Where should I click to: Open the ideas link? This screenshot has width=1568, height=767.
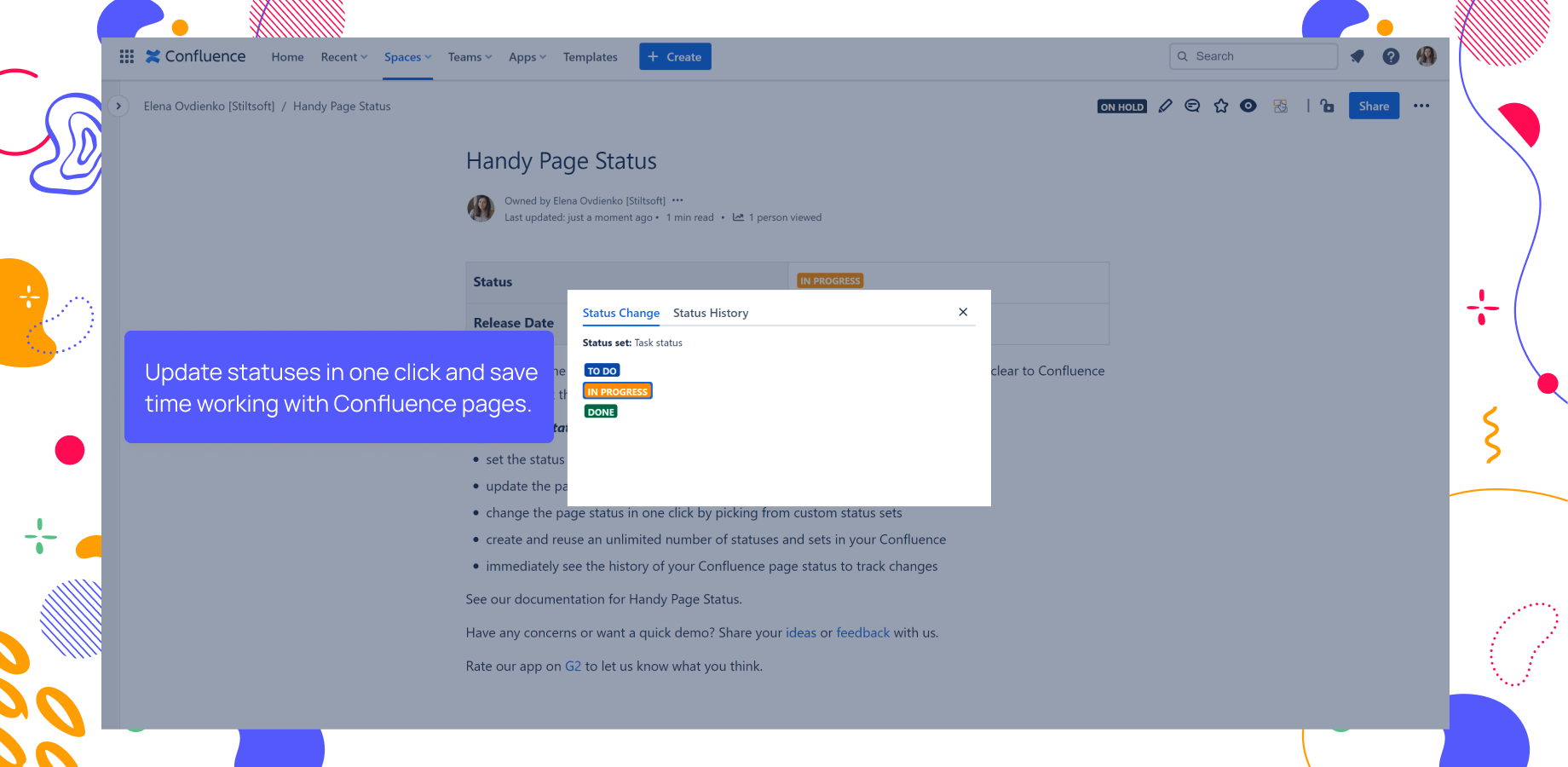(x=801, y=632)
